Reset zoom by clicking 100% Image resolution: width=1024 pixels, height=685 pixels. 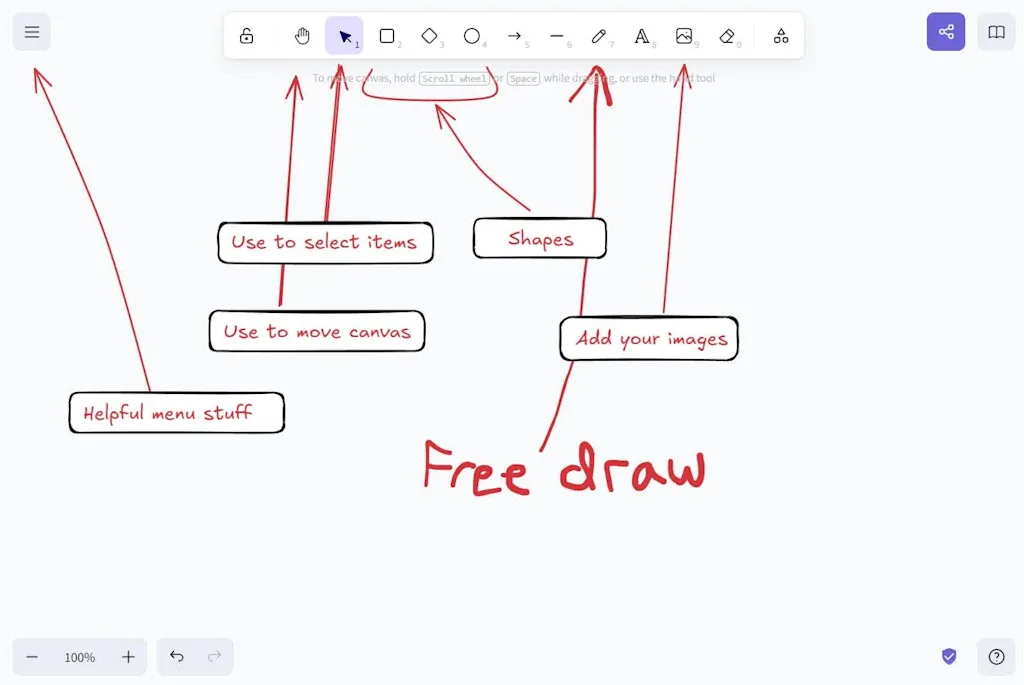coord(80,657)
